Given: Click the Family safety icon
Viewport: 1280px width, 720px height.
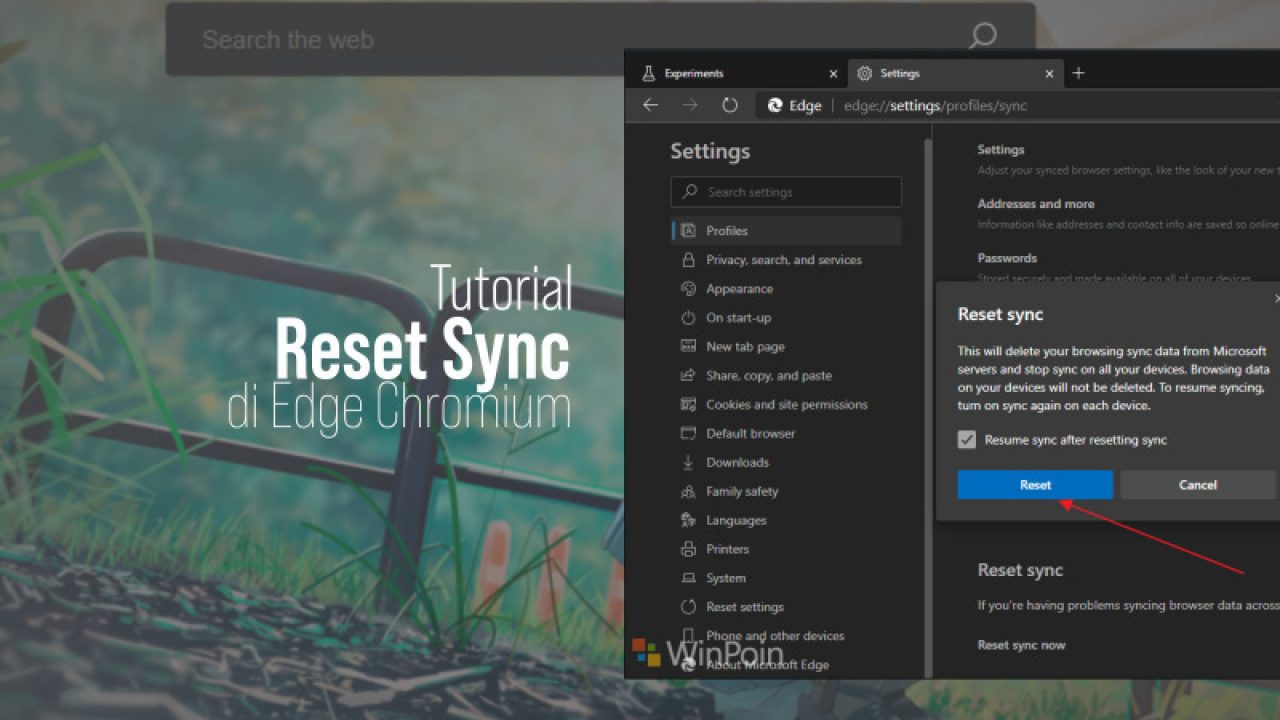Looking at the screenshot, I should click(x=688, y=492).
